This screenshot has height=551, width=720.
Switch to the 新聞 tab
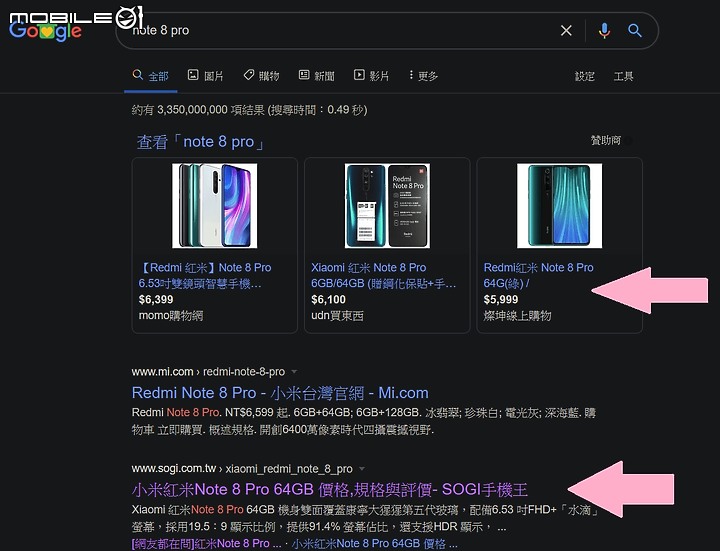click(x=316, y=76)
